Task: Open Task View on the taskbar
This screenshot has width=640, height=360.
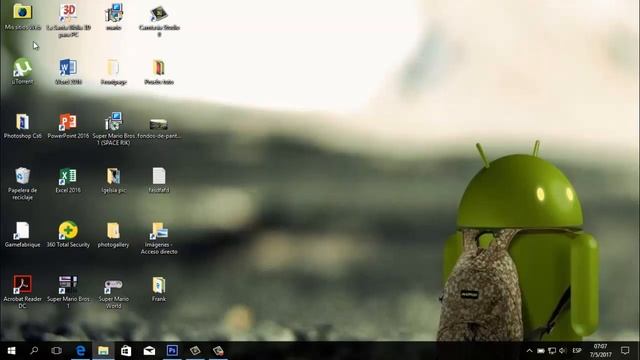Action: click(x=57, y=351)
